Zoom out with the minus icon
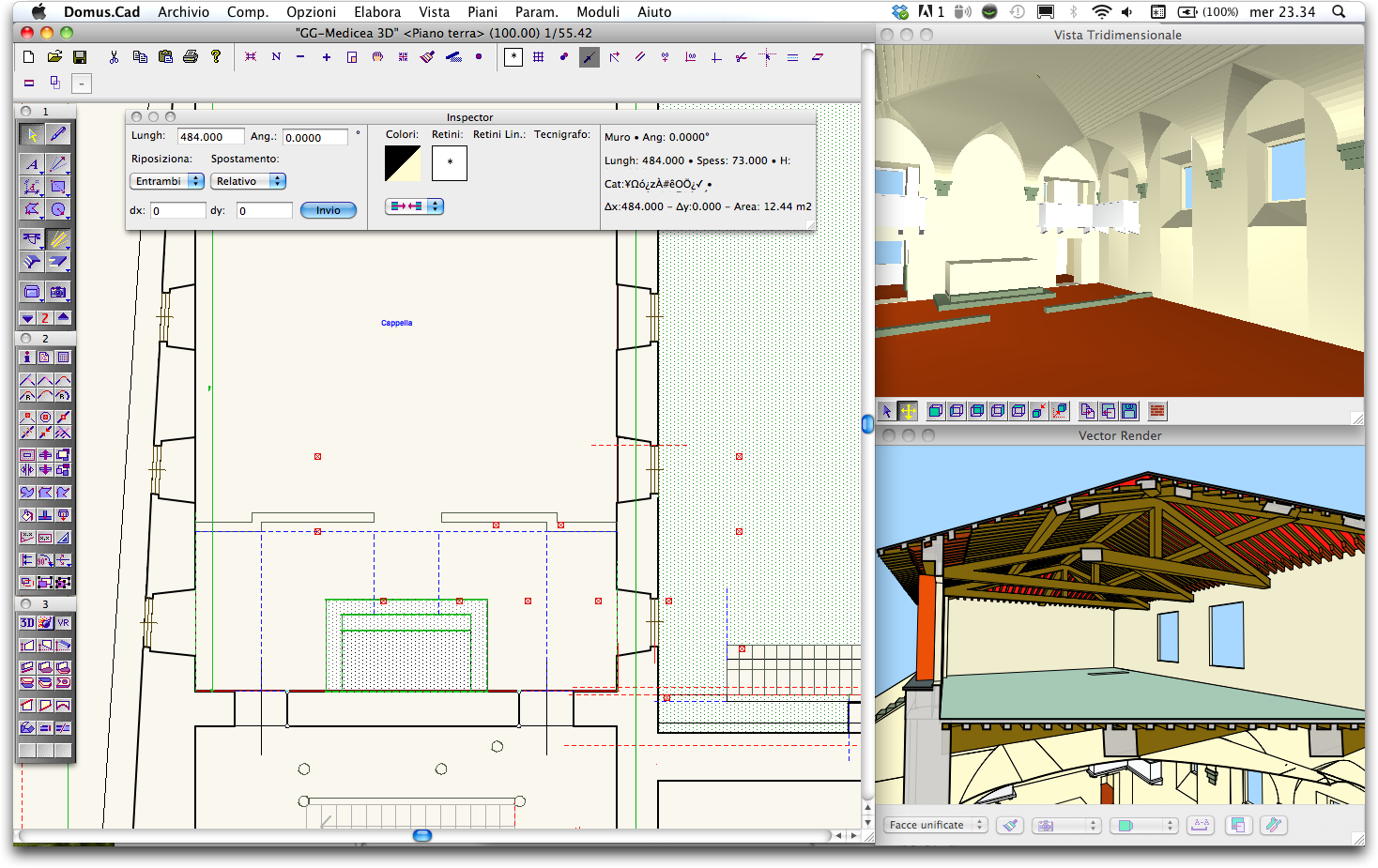Screen dimensions: 1378x868 point(300,57)
